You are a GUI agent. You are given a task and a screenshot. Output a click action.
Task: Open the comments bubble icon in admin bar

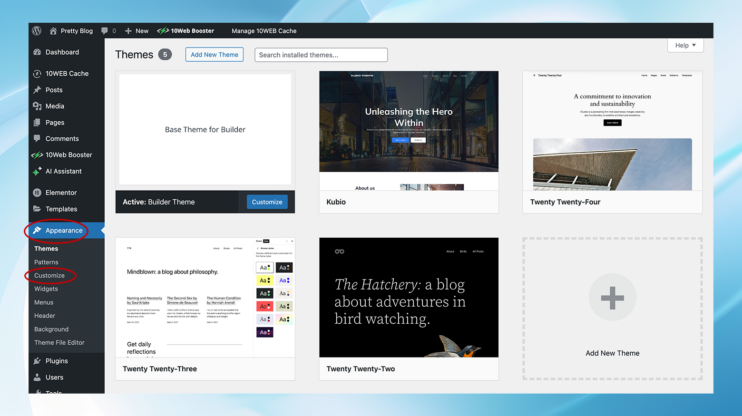coord(105,31)
